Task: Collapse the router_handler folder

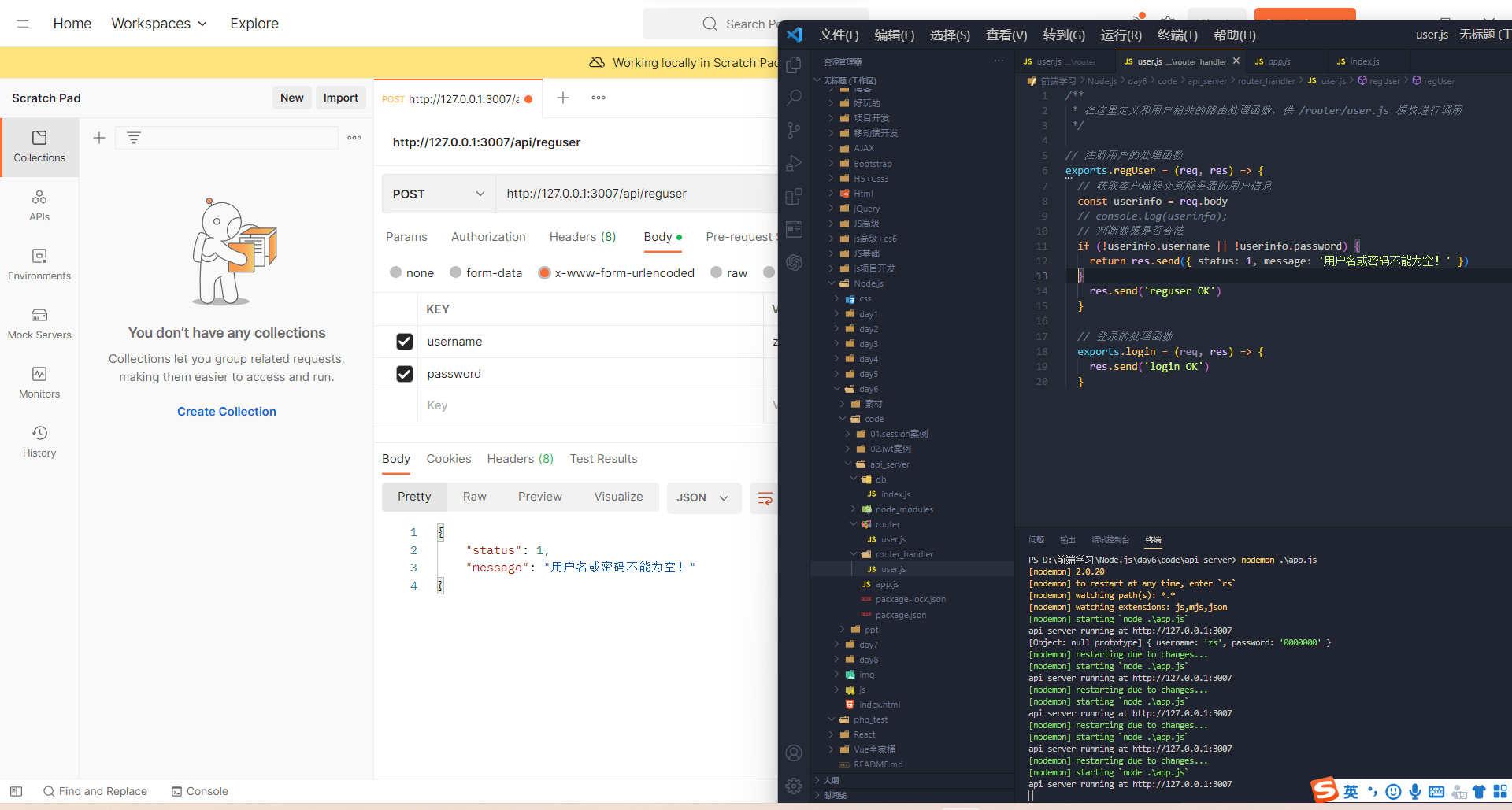Action: 903,554
